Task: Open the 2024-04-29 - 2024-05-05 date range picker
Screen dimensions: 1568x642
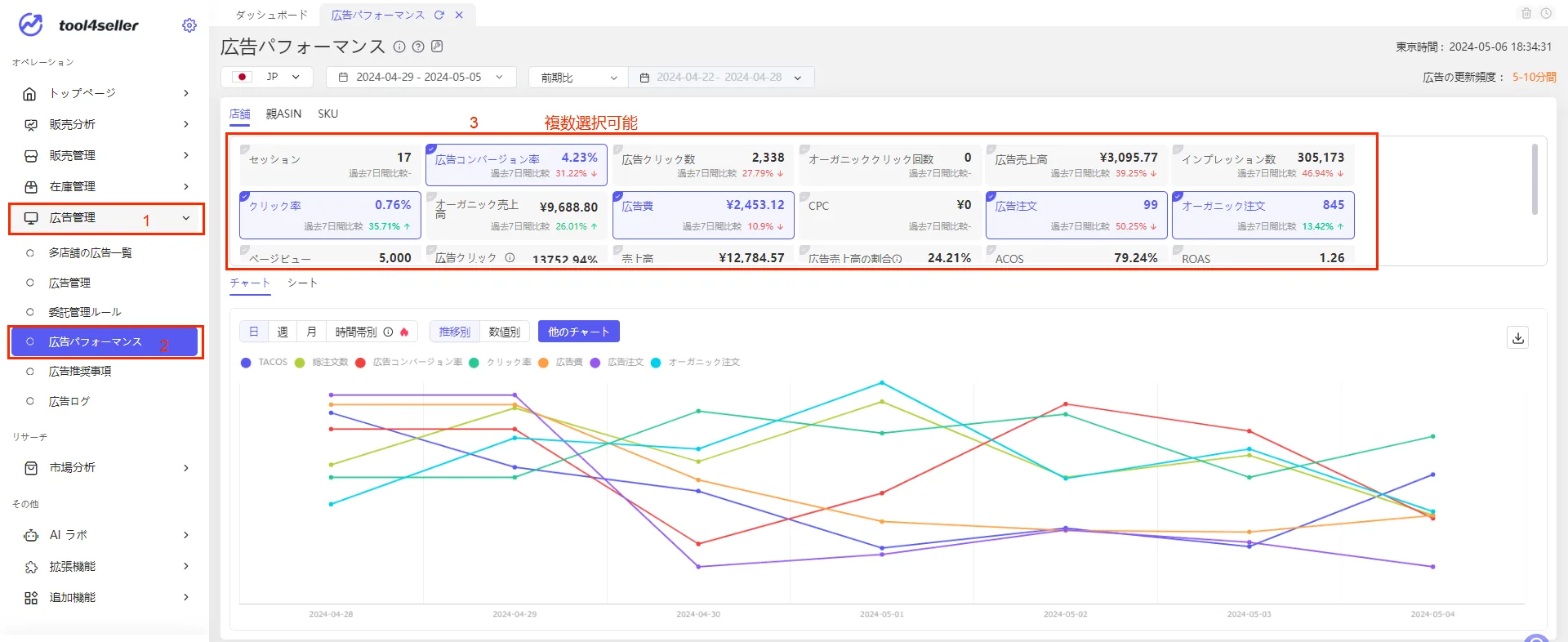Action: click(421, 77)
